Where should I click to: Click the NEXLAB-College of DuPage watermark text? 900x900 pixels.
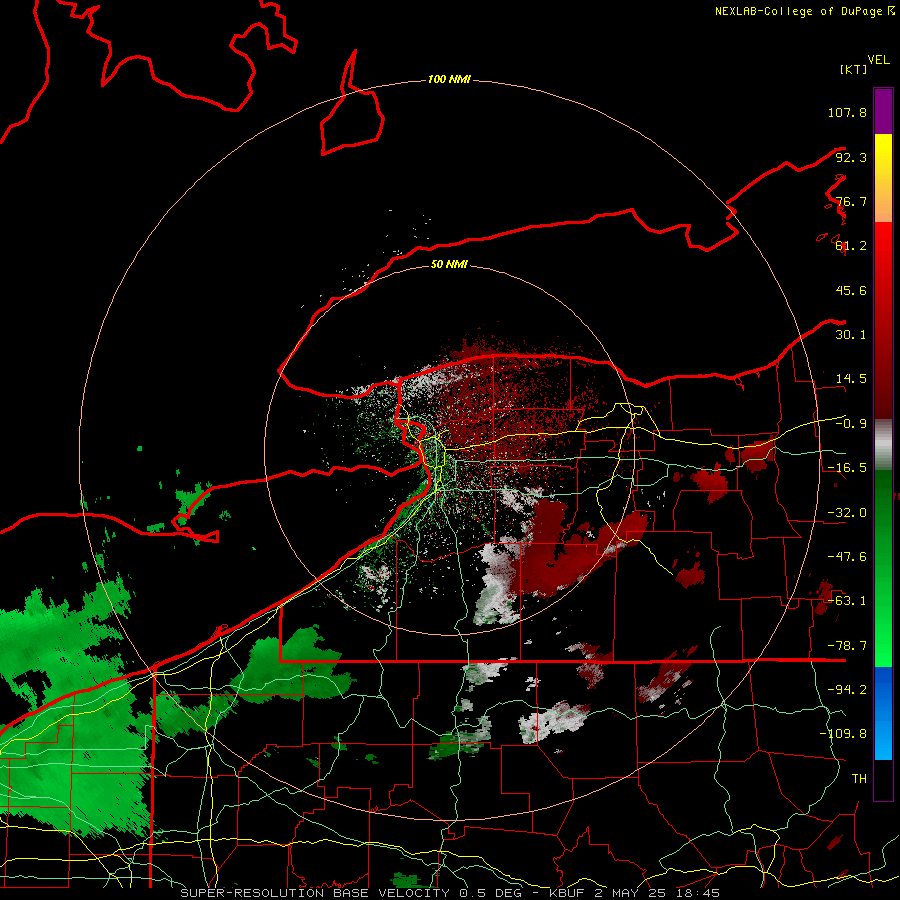(804, 11)
